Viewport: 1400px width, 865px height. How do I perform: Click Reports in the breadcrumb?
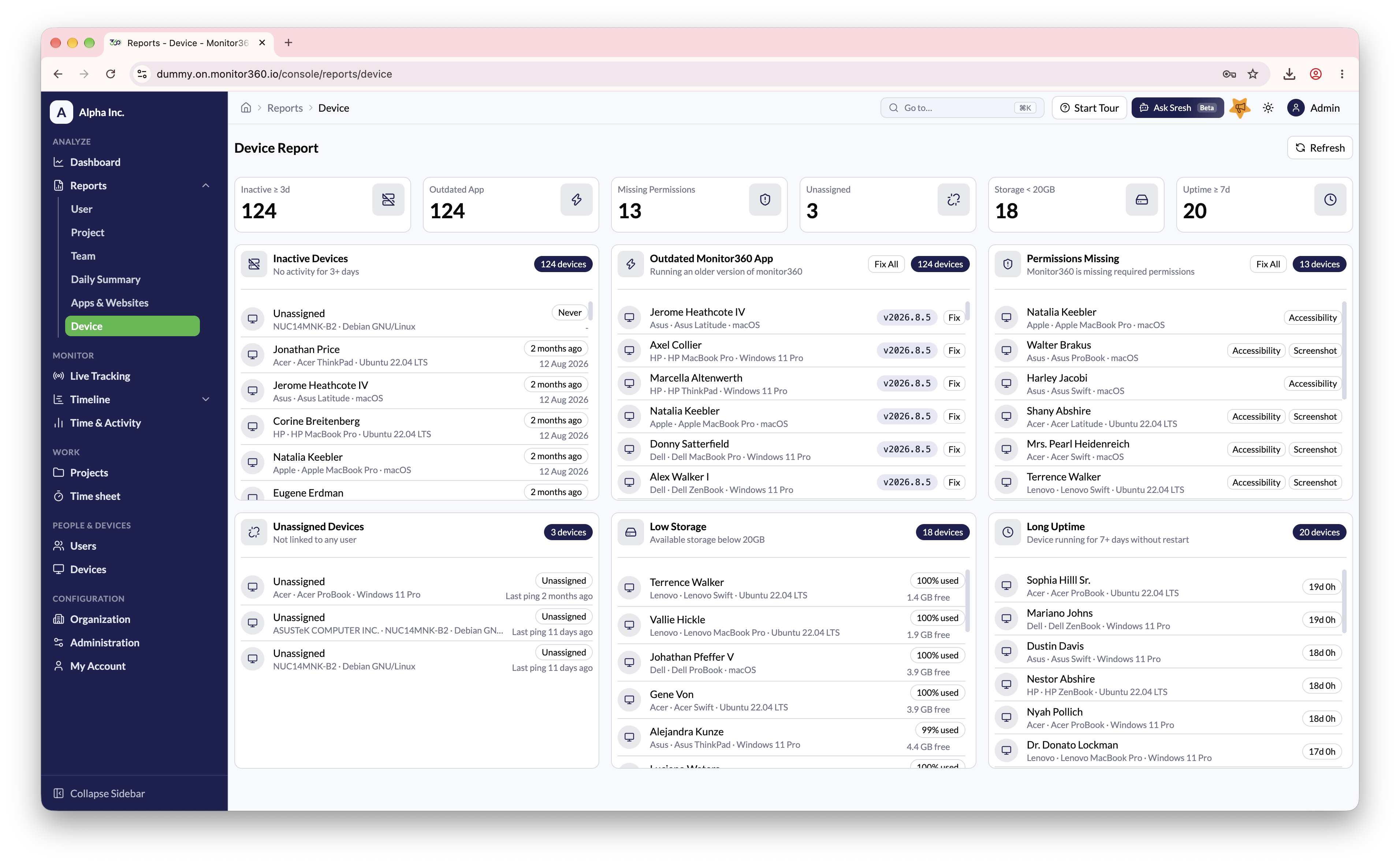285,108
